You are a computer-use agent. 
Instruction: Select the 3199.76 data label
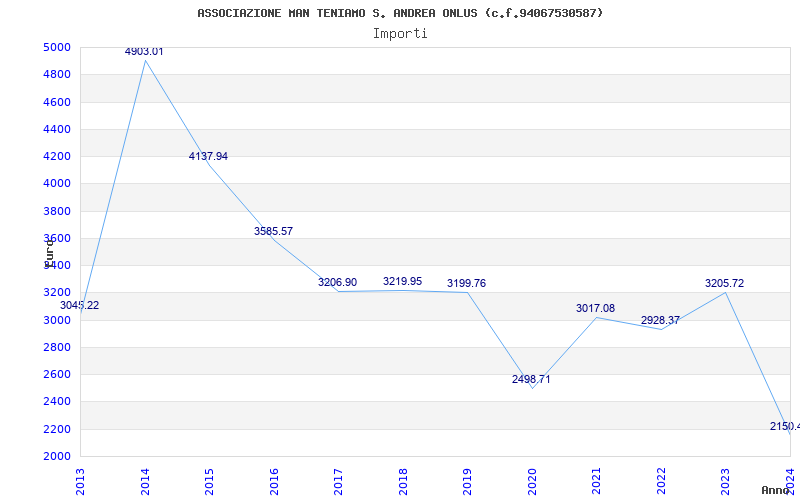[466, 283]
